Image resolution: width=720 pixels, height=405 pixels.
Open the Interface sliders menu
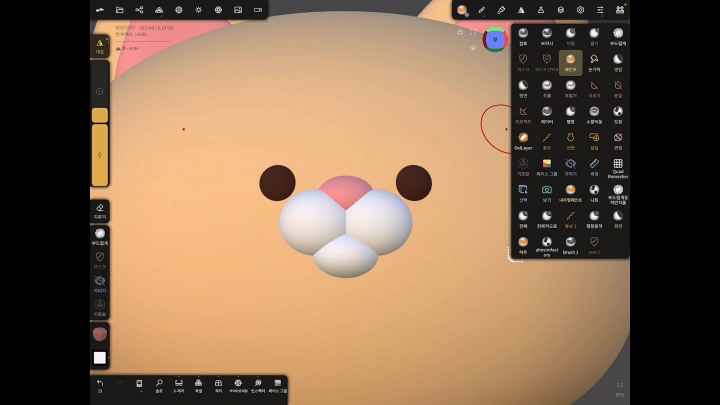(600, 10)
